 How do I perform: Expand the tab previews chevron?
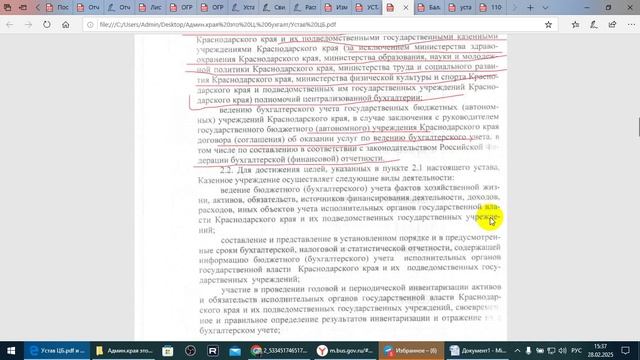coord(545,7)
